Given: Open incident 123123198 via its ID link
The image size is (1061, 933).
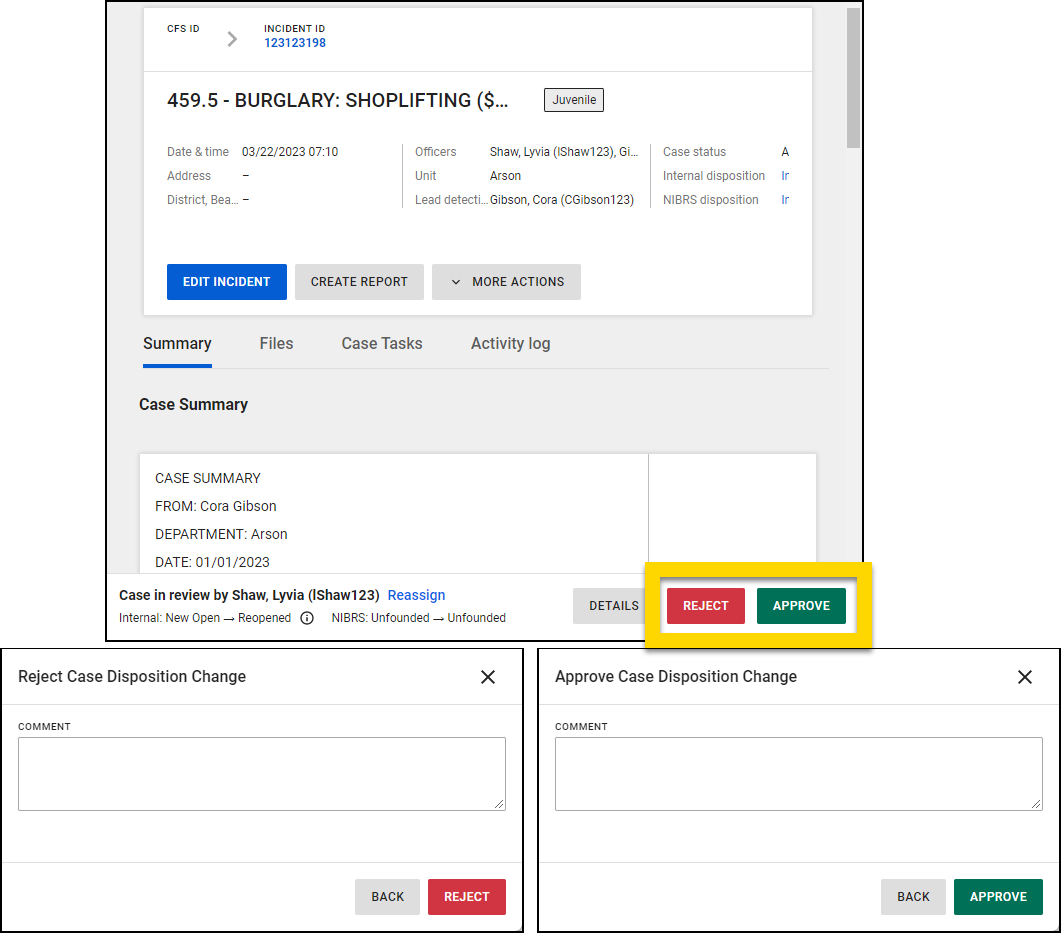Looking at the screenshot, I should click(x=294, y=43).
